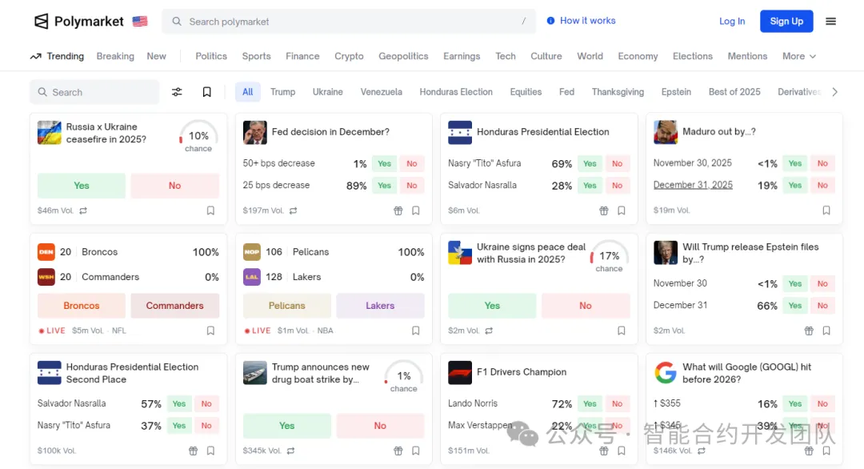Click gift icon on Fed decision card

tap(398, 211)
